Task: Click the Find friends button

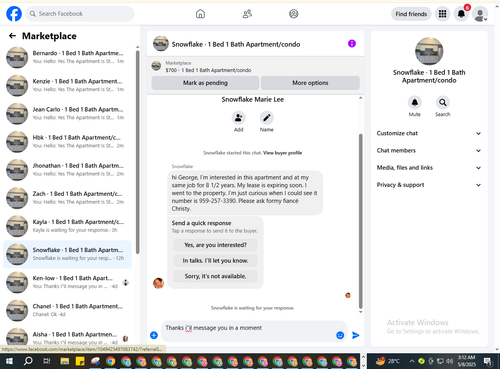Action: click(411, 14)
